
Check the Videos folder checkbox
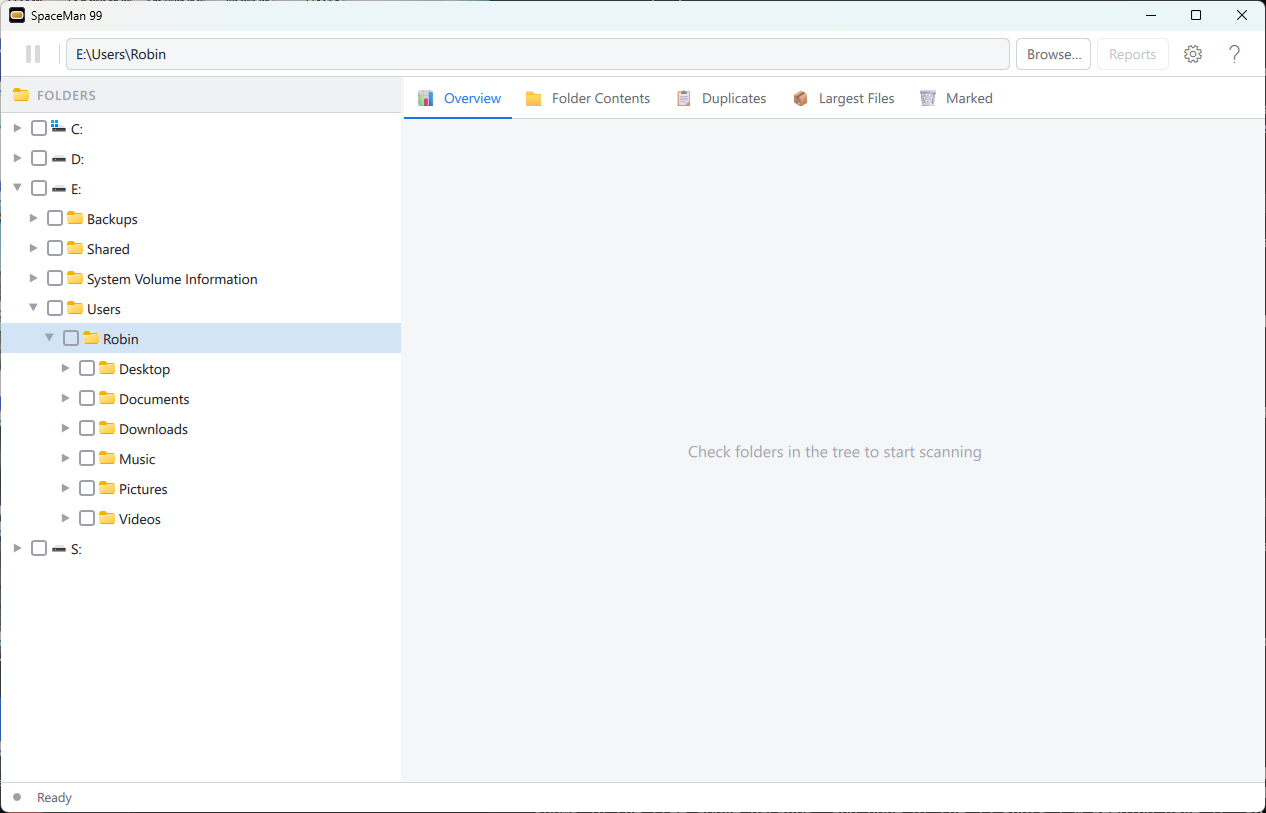pos(87,518)
